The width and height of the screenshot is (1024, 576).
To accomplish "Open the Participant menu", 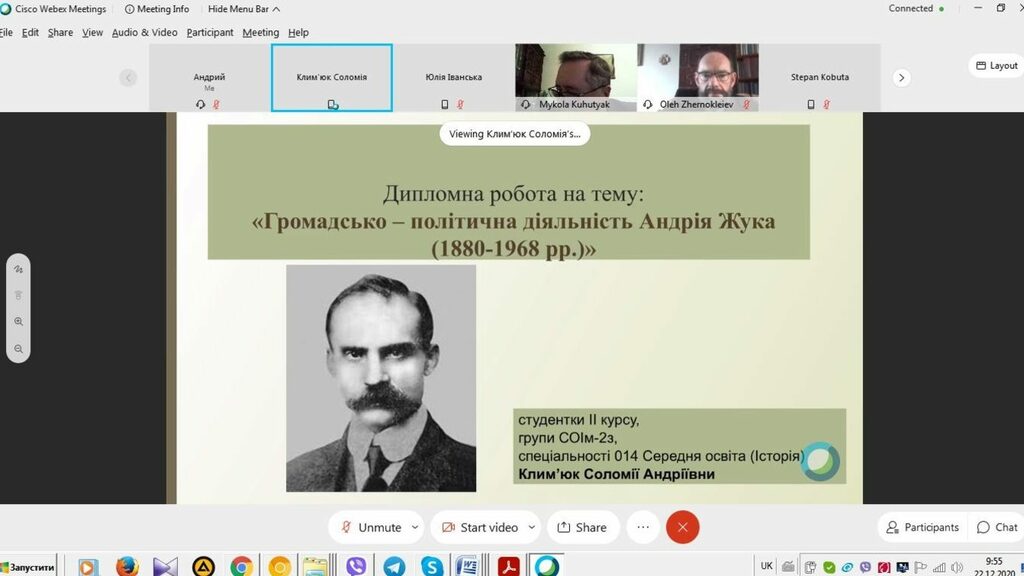I will point(210,32).
